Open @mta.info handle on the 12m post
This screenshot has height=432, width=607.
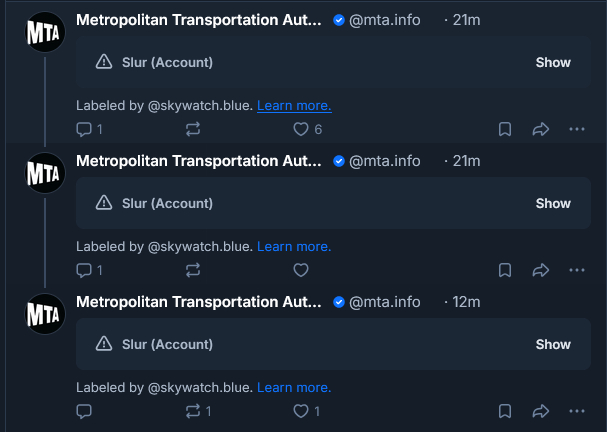(385, 302)
